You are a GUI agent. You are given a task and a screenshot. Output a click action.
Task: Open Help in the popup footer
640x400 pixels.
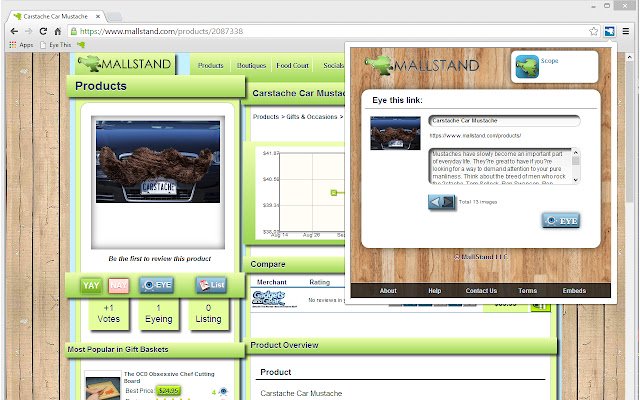[x=434, y=291]
